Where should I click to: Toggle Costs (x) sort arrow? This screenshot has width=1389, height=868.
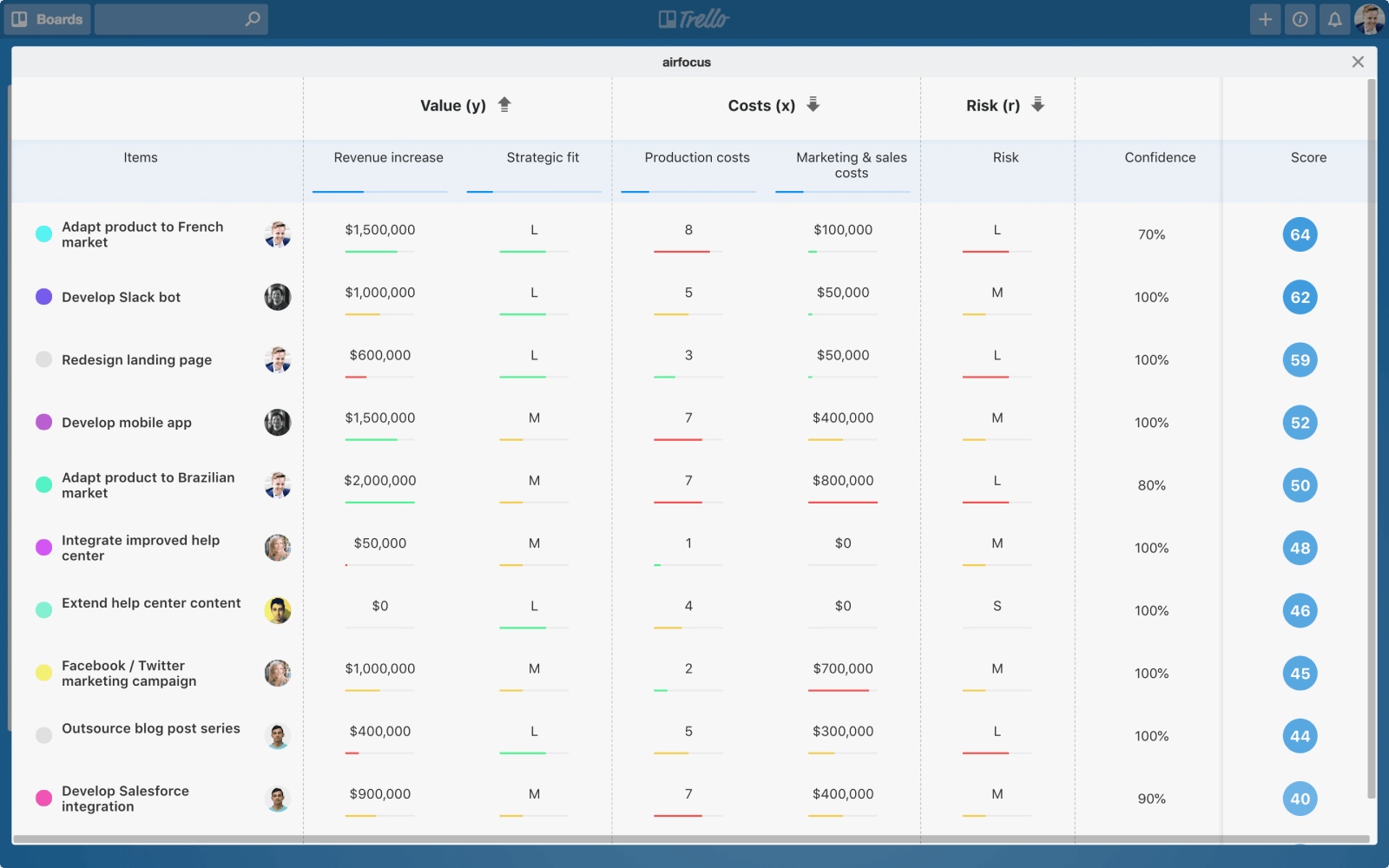(x=813, y=105)
